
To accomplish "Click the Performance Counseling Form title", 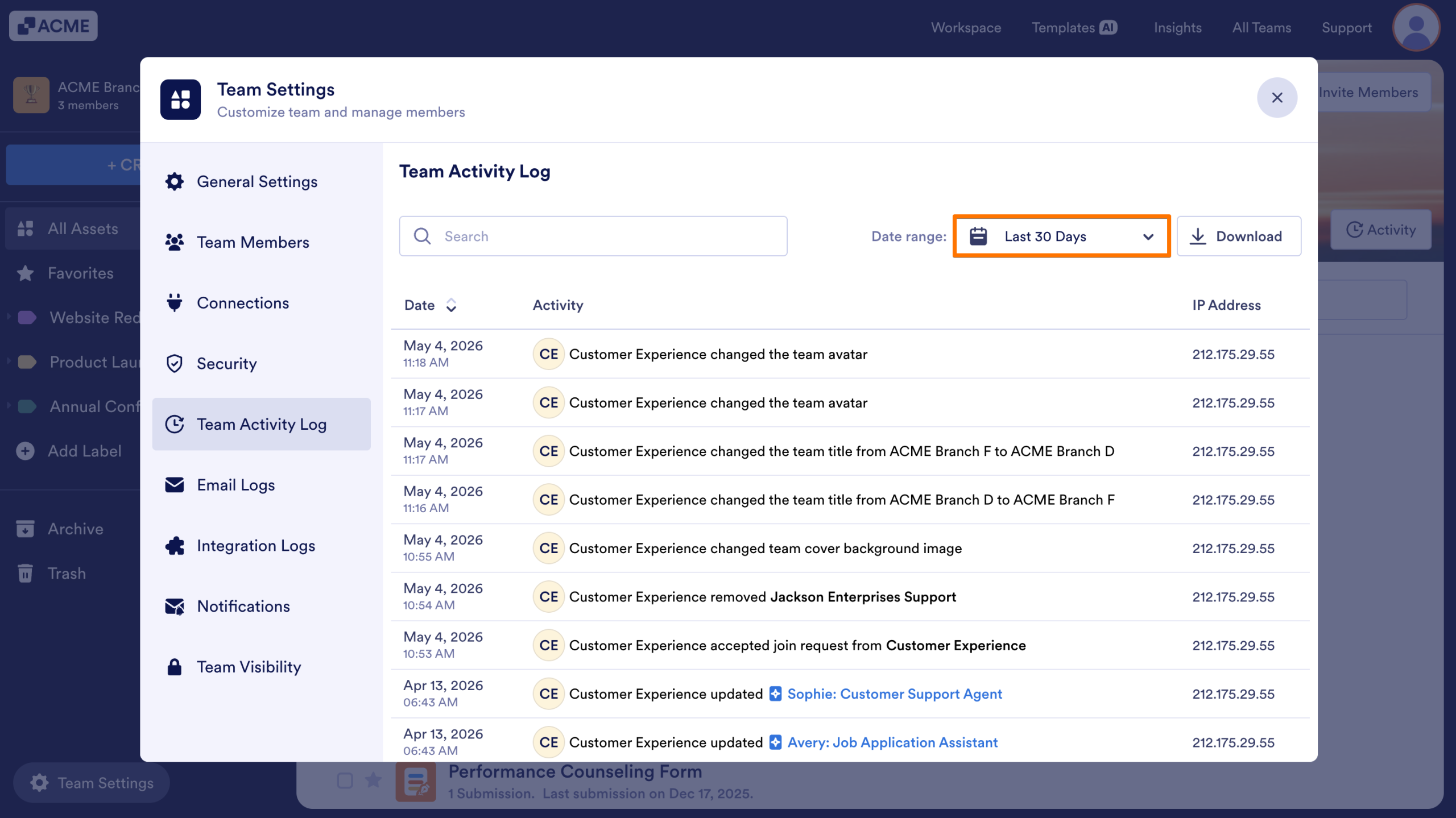I will click(575, 771).
